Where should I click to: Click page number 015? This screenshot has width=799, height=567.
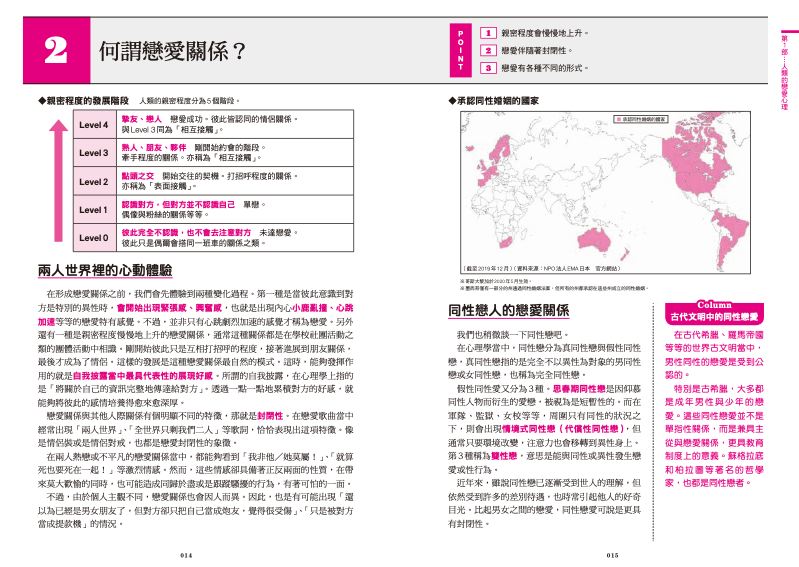coord(612,555)
